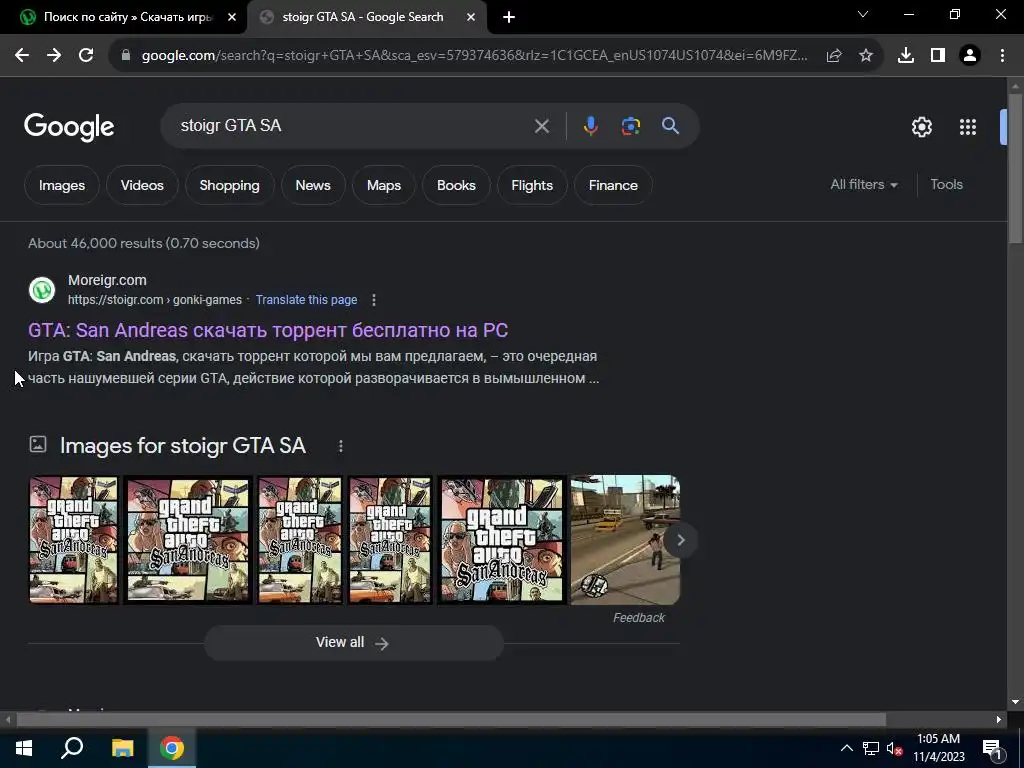Clear the search box with the X icon
The image size is (1024, 768).
pyautogui.click(x=541, y=126)
